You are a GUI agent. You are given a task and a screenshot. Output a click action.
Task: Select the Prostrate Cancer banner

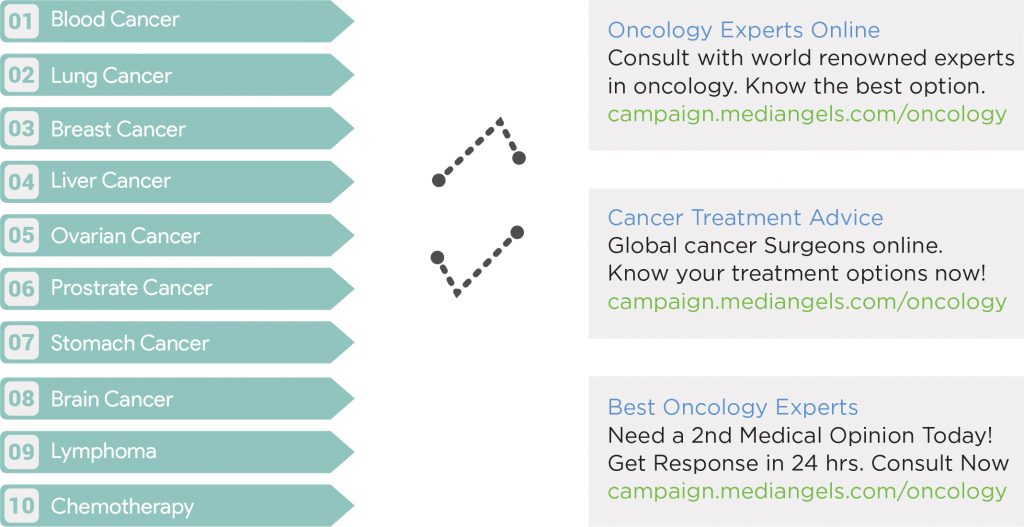tap(176, 288)
